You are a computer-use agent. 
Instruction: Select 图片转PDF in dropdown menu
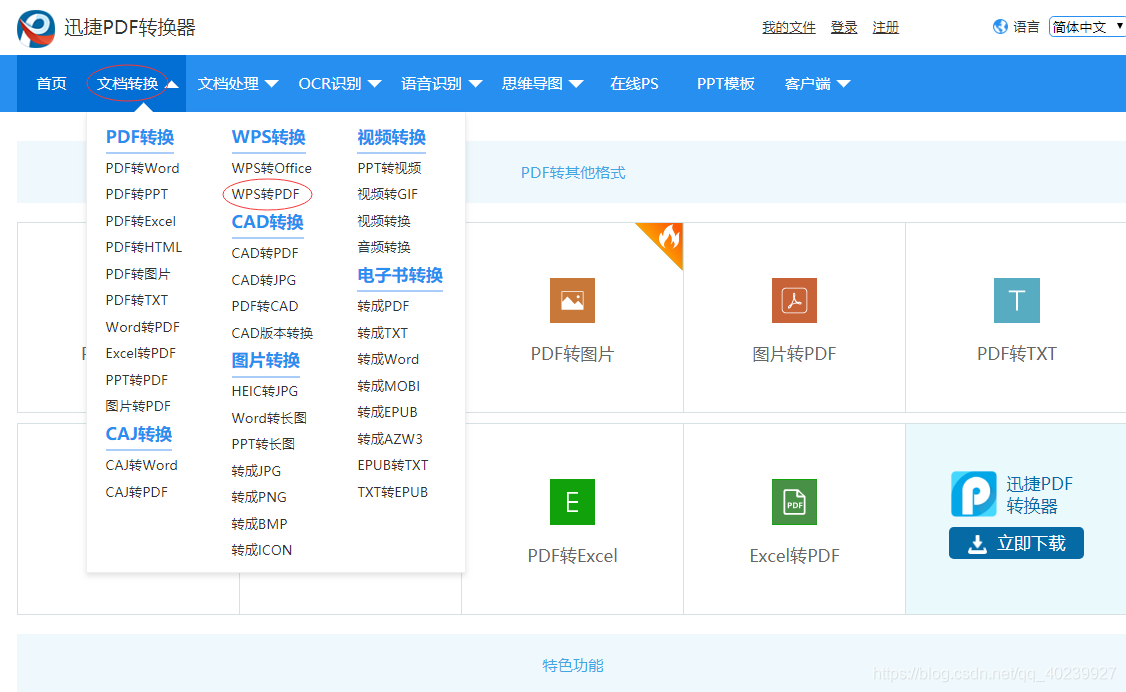(138, 406)
